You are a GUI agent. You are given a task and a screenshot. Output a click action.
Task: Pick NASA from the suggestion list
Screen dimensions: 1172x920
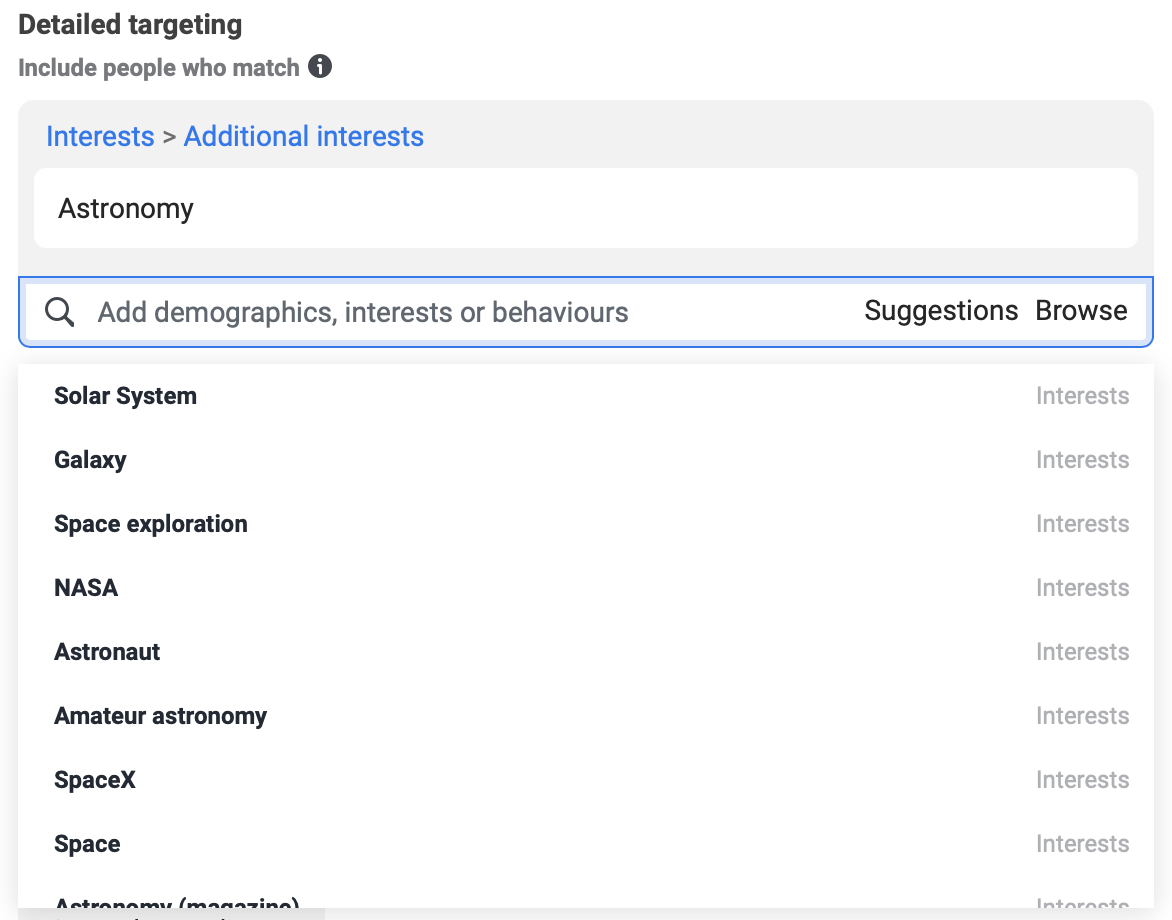pos(86,588)
